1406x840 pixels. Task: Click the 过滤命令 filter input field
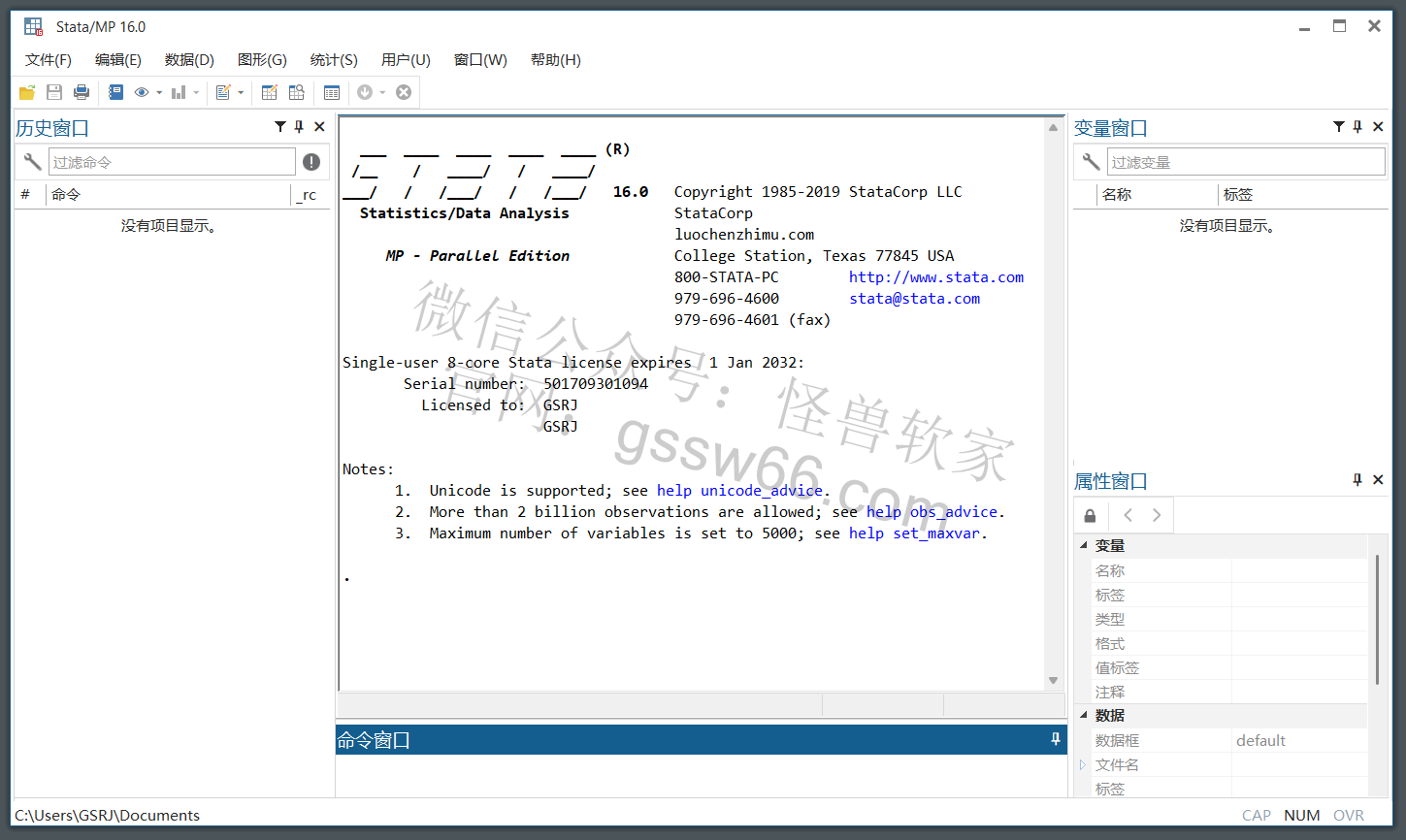[172, 161]
